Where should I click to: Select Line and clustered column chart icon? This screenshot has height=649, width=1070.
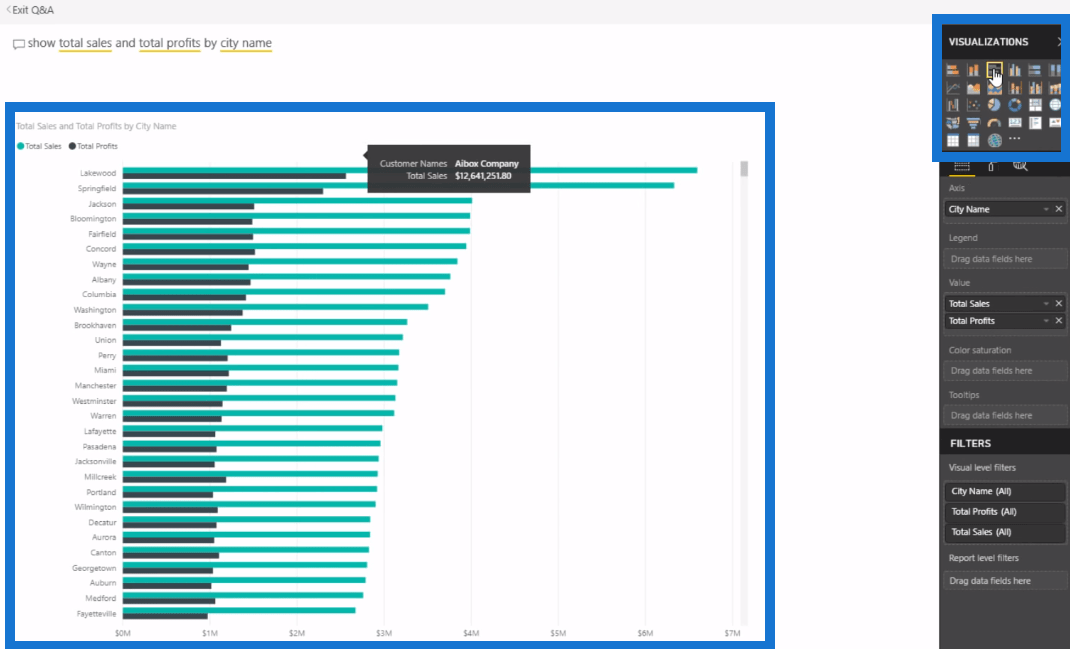point(1035,88)
